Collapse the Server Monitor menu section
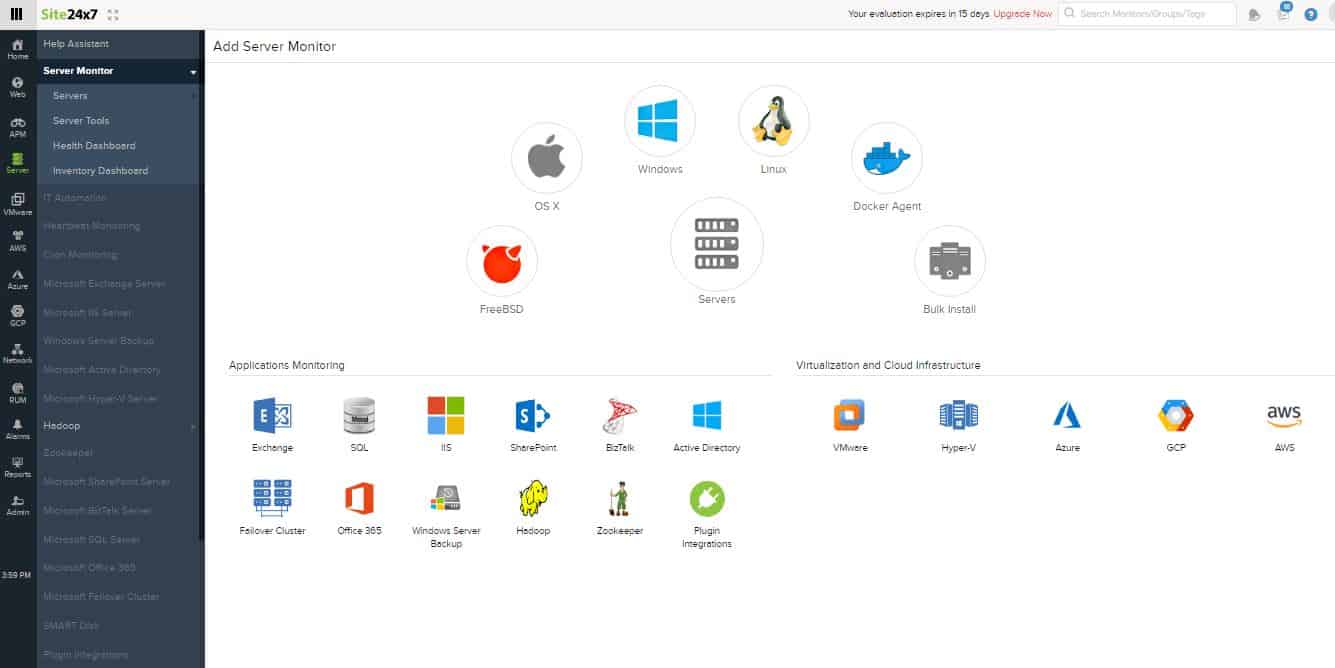Viewport: 1335px width, 668px height. click(193, 72)
